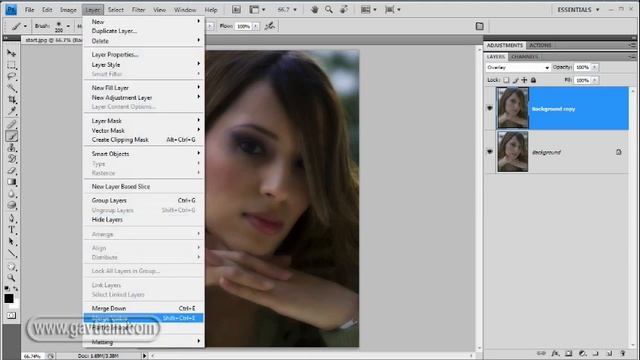Image resolution: width=640 pixels, height=360 pixels.
Task: Open the blend mode Overlay dropdown
Action: (x=518, y=67)
